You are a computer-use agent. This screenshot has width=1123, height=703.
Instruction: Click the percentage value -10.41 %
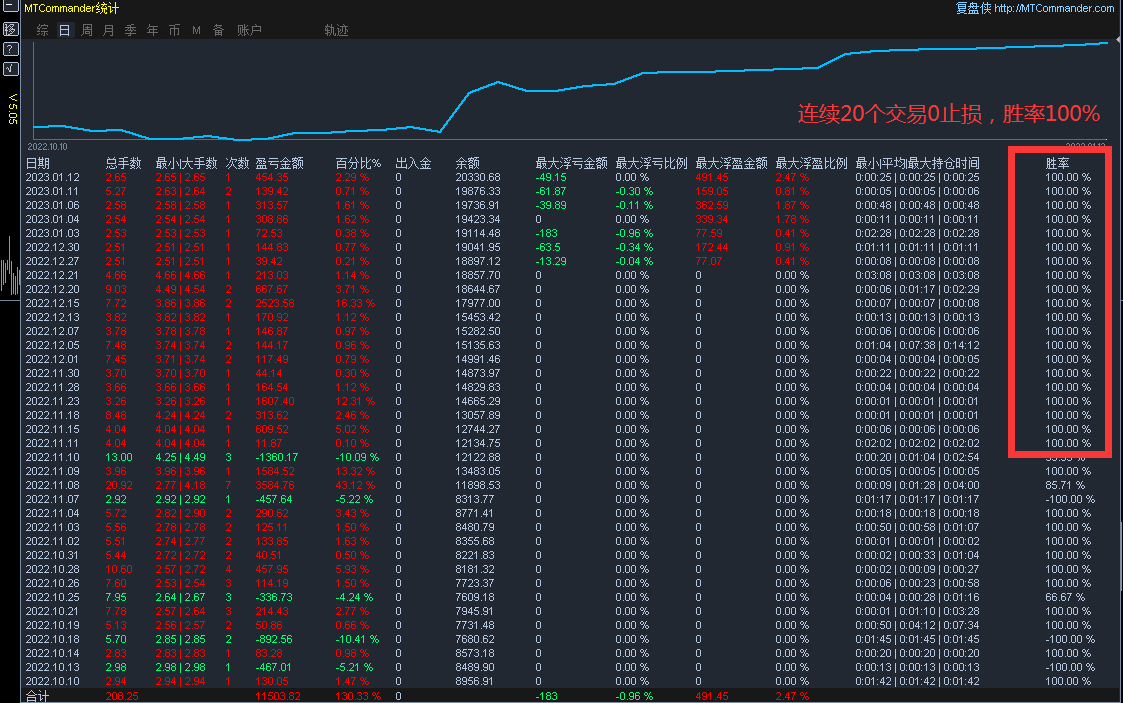(x=357, y=639)
